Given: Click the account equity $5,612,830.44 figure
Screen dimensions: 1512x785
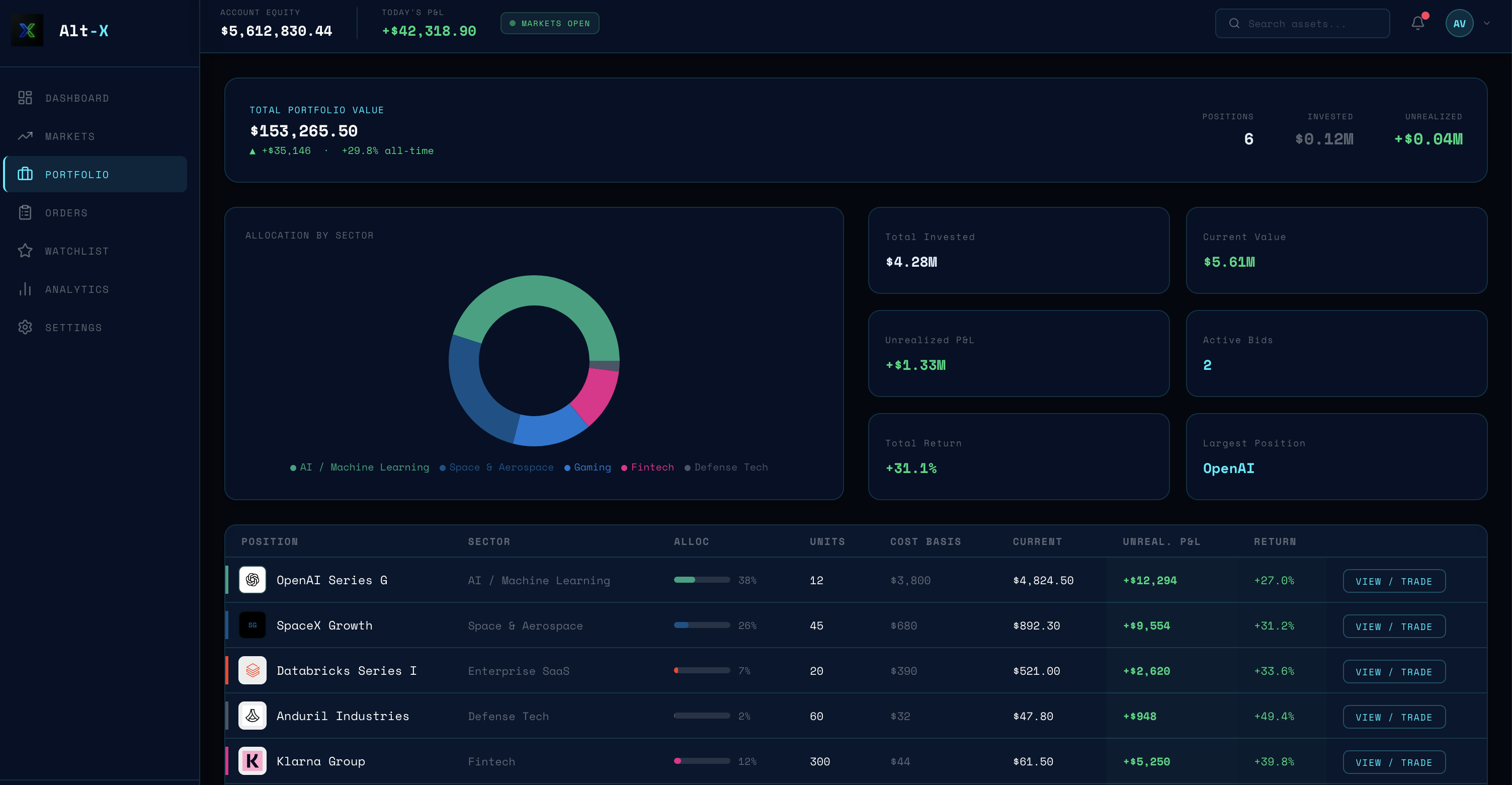Looking at the screenshot, I should pos(277,31).
